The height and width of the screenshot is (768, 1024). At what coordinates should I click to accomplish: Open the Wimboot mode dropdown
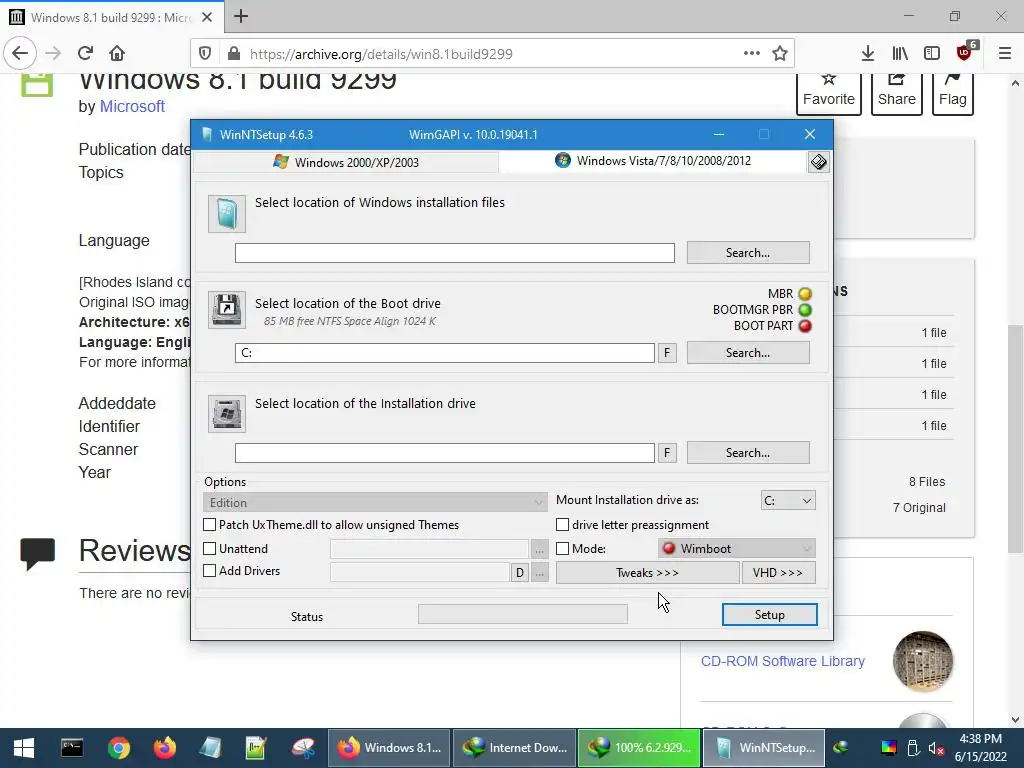(737, 549)
